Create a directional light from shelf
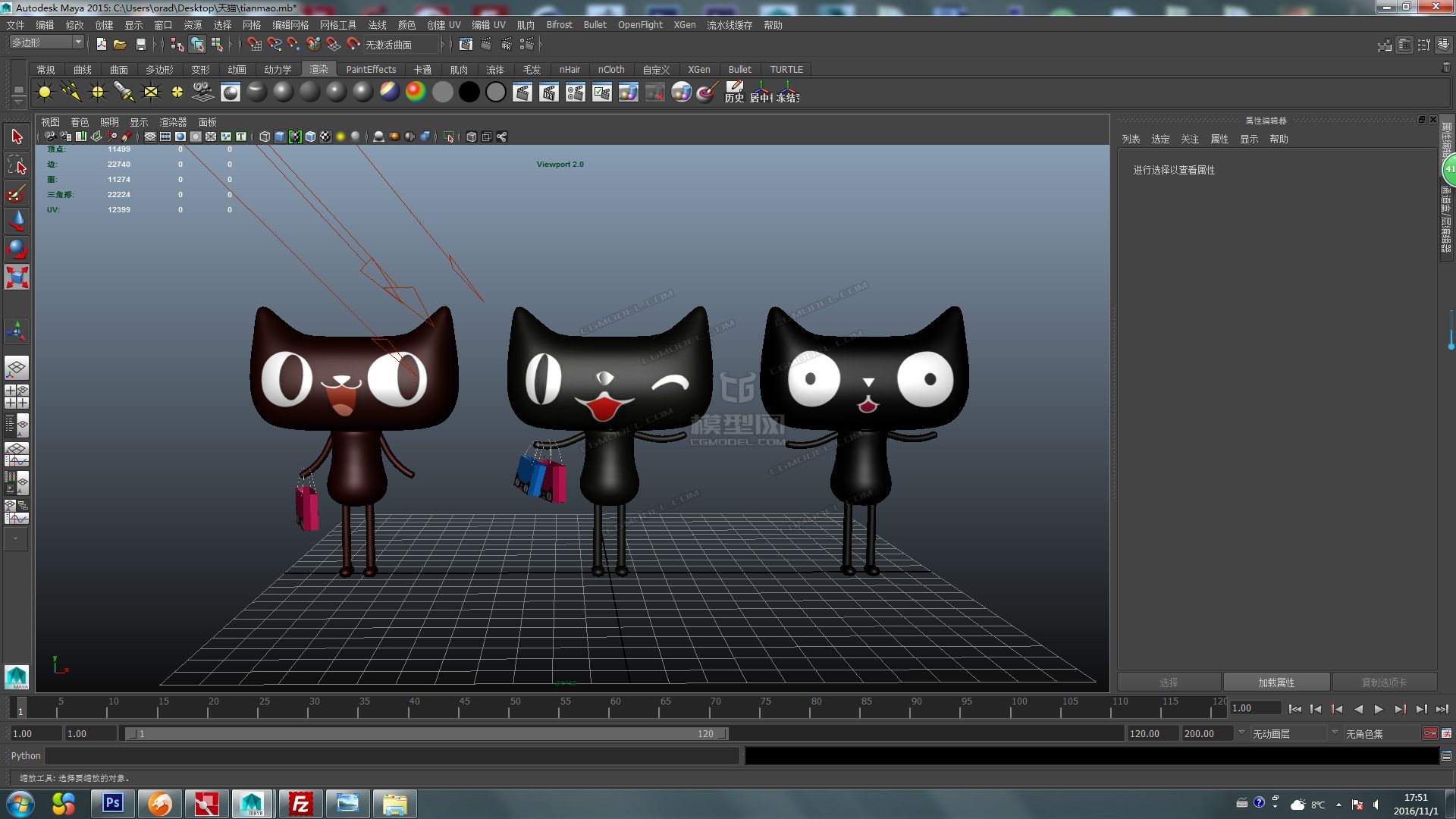 (x=71, y=93)
